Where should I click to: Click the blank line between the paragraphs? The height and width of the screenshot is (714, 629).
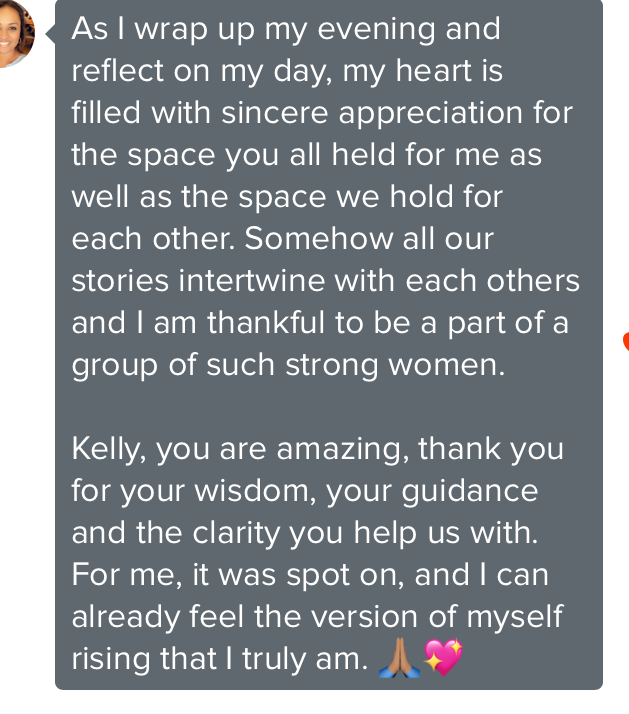click(x=300, y=407)
